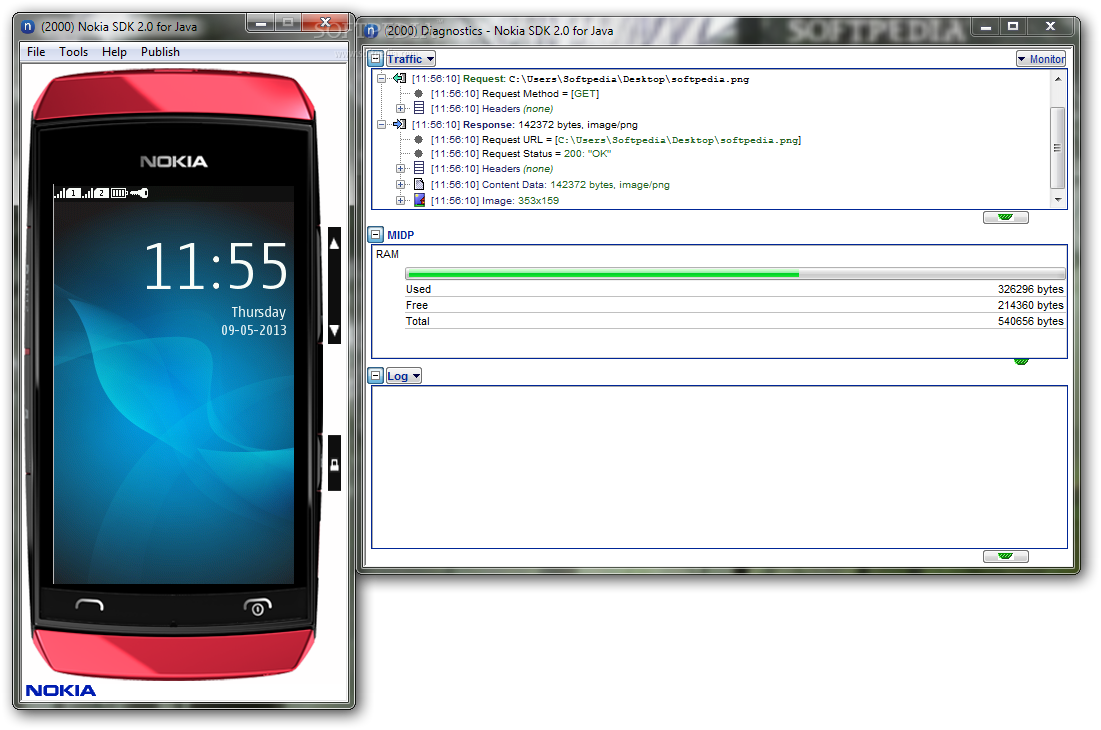
Task: Maximize the Diagnostics window
Action: pyautogui.click(x=1013, y=27)
